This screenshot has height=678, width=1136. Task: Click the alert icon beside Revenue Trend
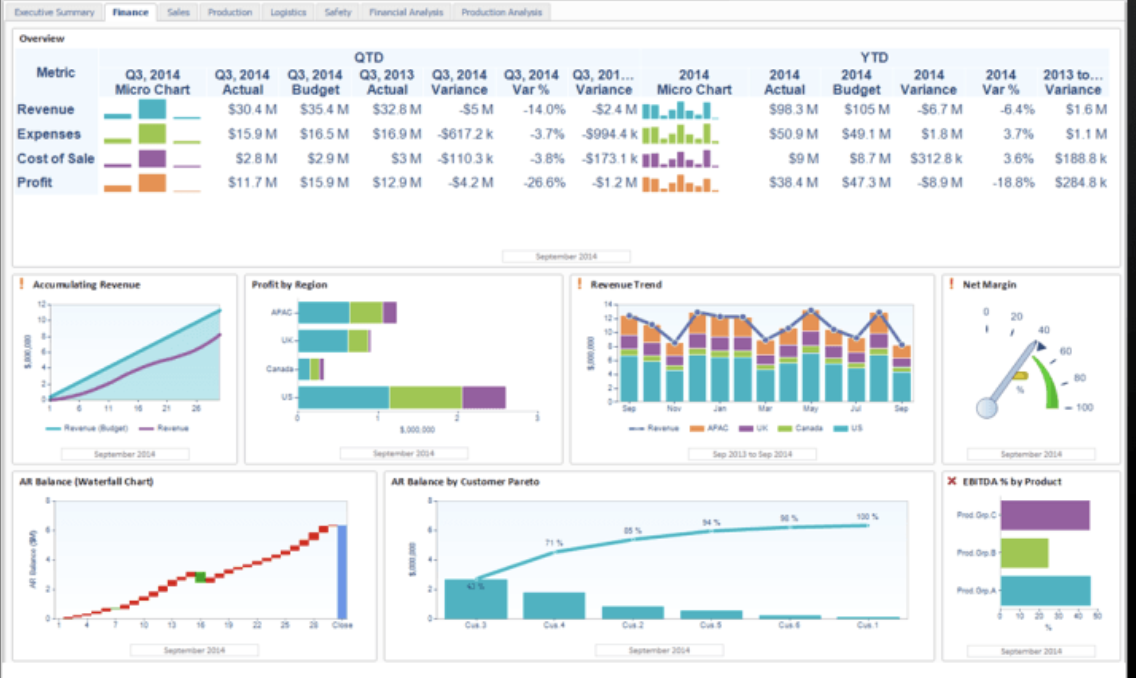[579, 284]
